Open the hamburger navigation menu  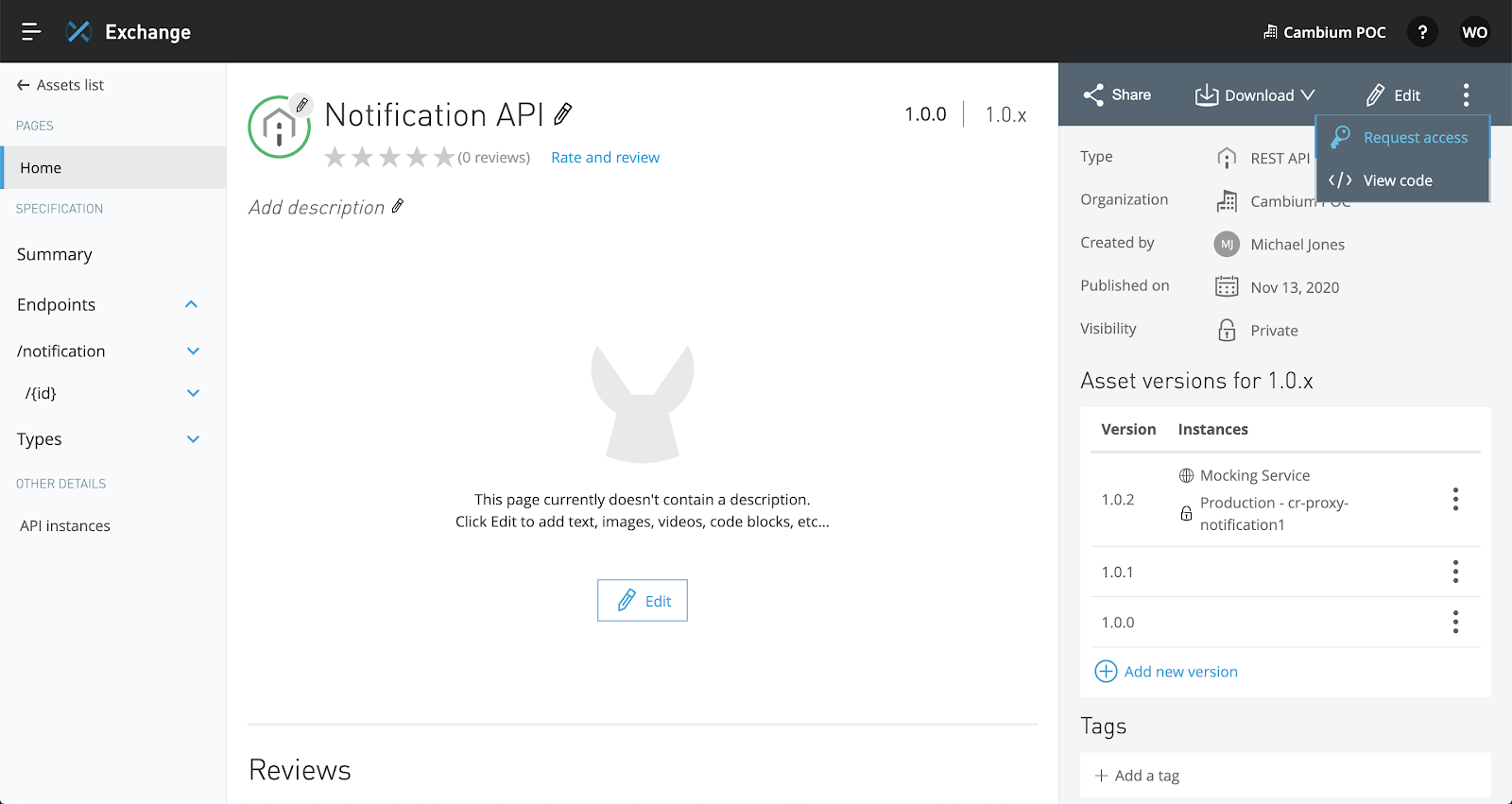click(x=31, y=31)
